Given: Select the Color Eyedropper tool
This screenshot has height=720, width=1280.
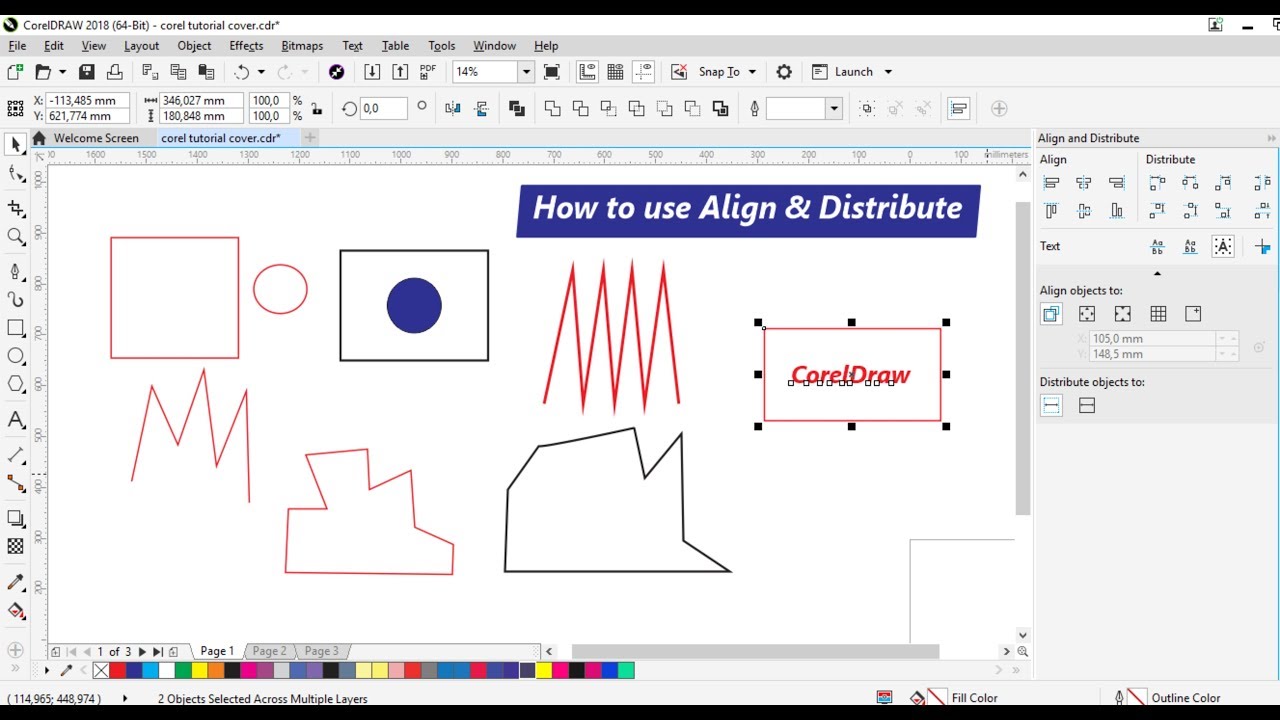Looking at the screenshot, I should tap(15, 582).
